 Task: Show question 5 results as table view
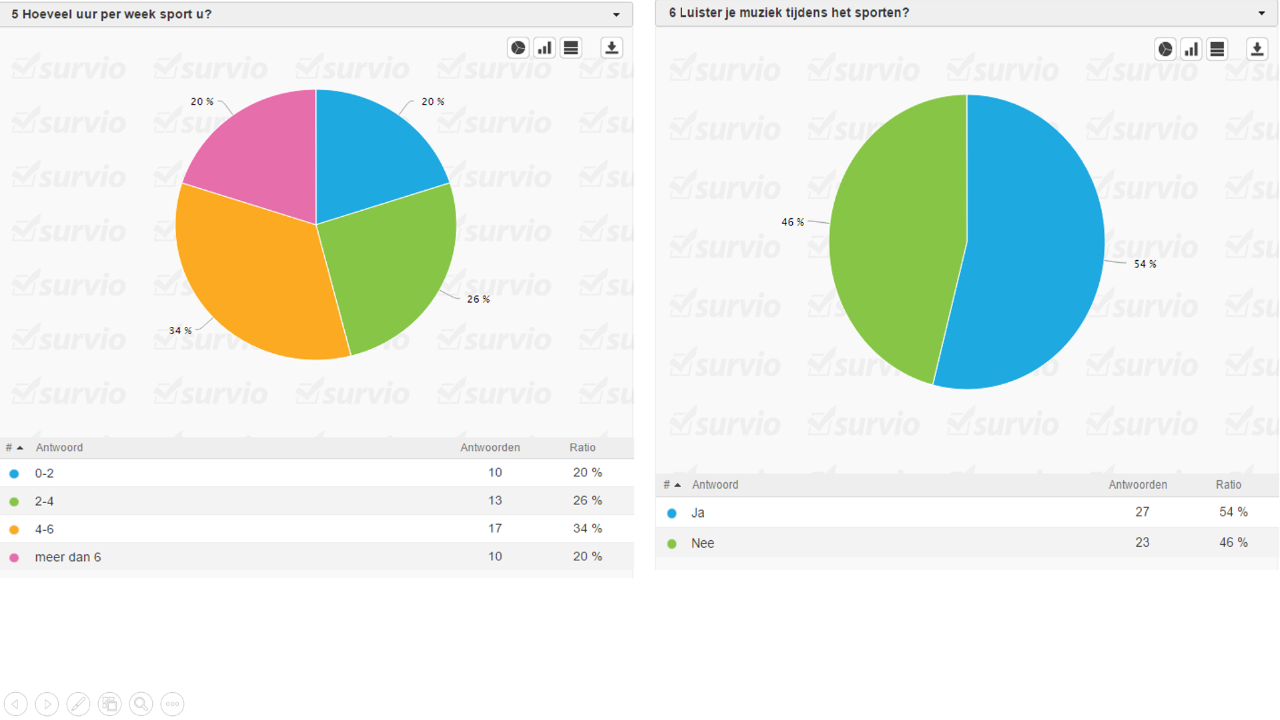click(x=571, y=48)
